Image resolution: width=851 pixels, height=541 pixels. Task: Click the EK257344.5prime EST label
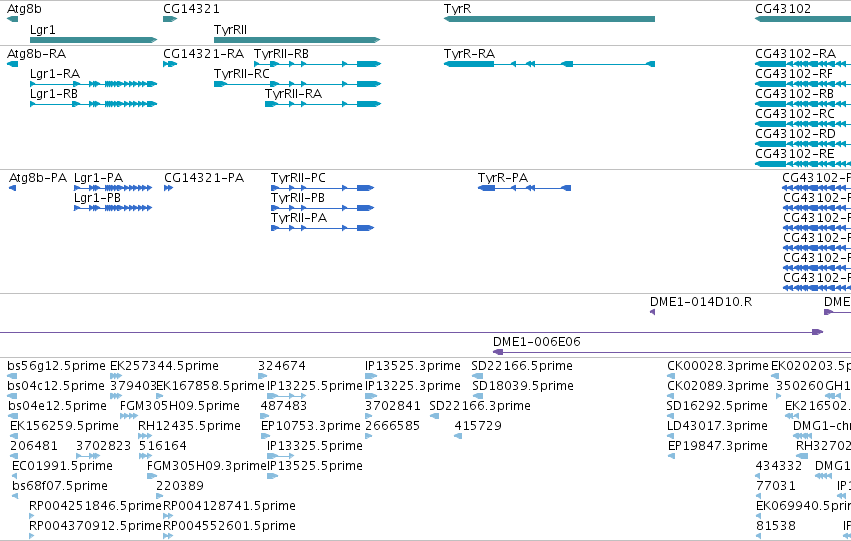(164, 366)
